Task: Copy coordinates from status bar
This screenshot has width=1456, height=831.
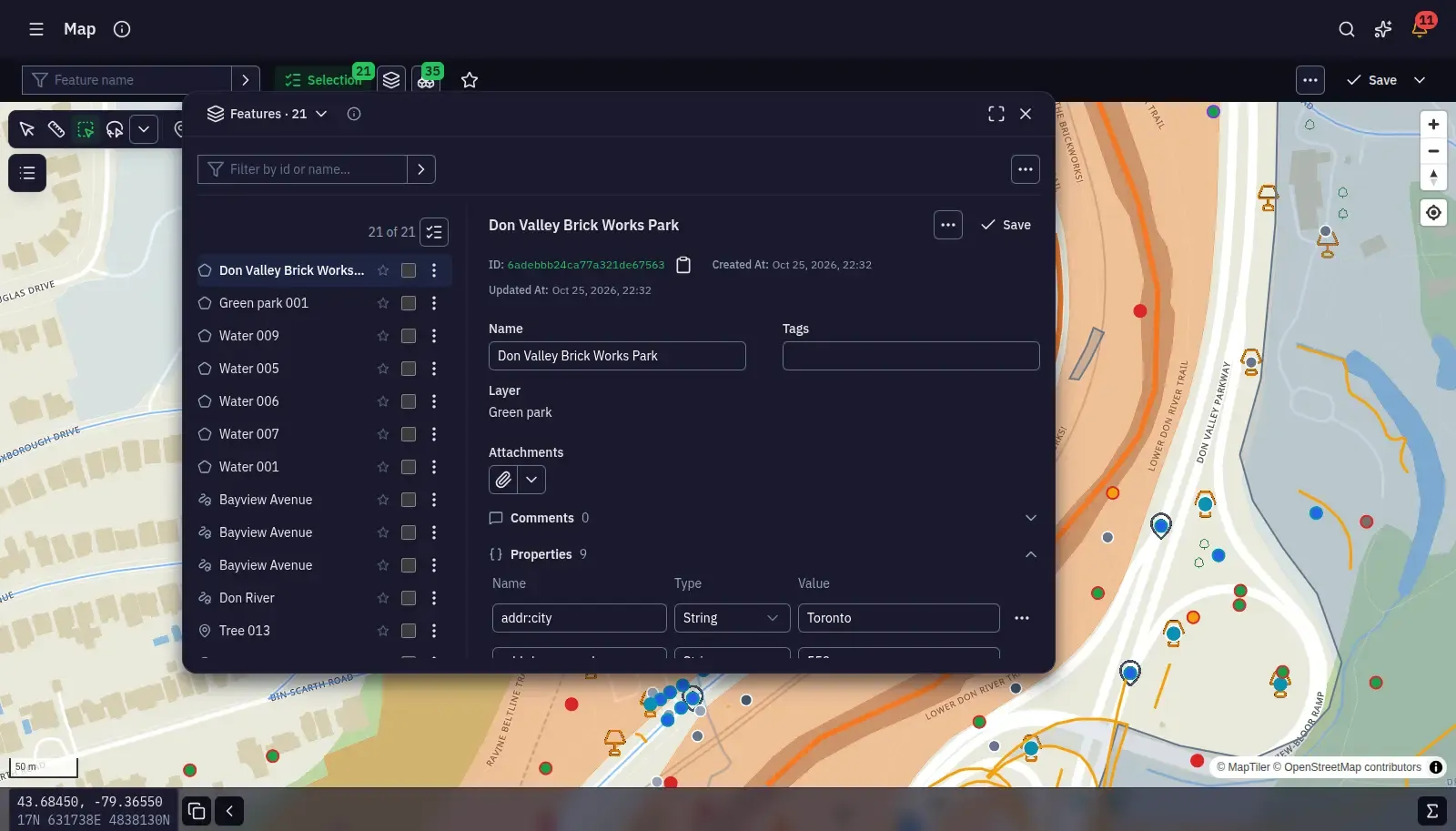Action: click(197, 811)
